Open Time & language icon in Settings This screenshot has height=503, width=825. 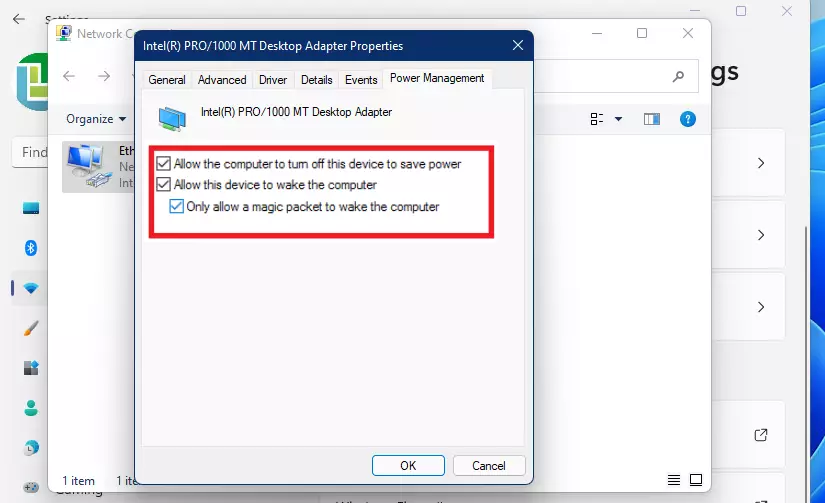pyautogui.click(x=31, y=448)
